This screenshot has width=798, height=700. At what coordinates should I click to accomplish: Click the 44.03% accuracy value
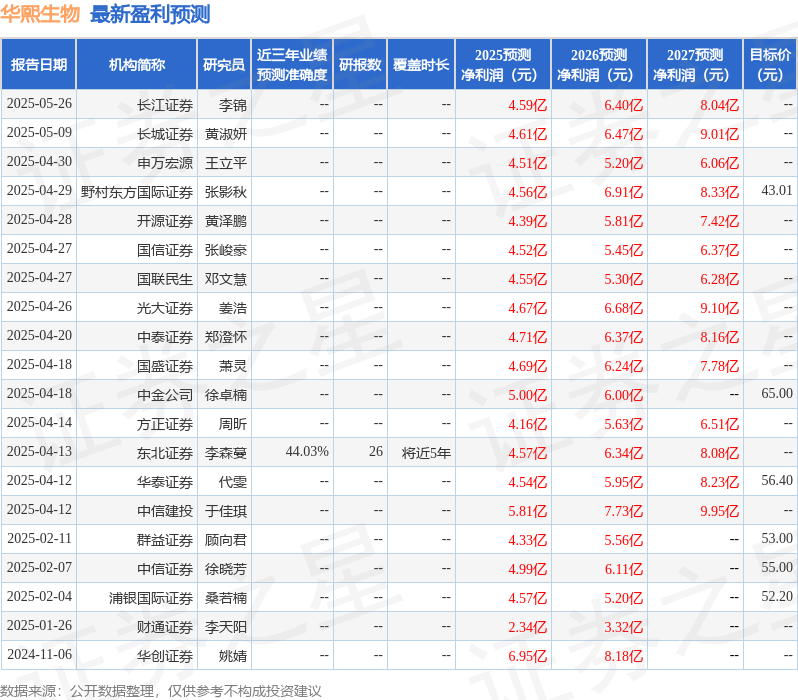pyautogui.click(x=307, y=452)
